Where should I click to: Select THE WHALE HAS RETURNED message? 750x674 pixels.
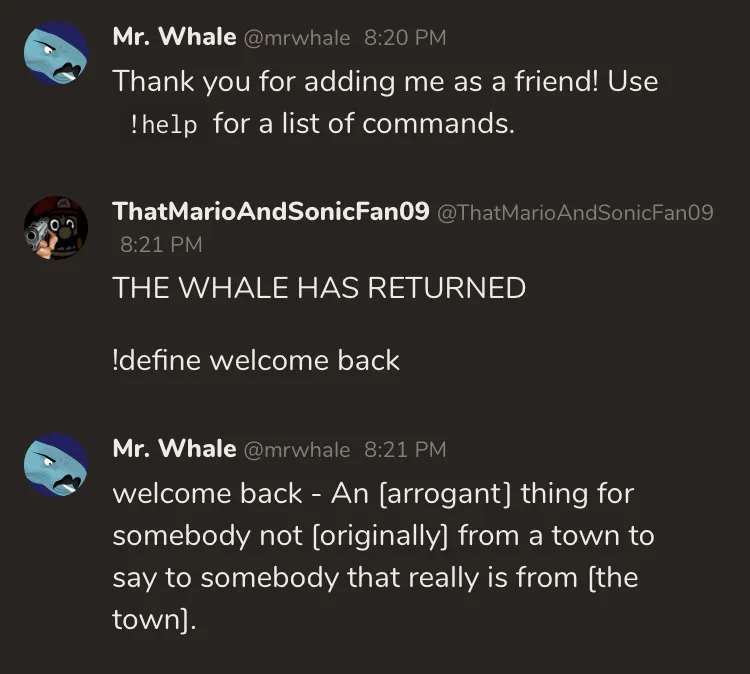(319, 287)
